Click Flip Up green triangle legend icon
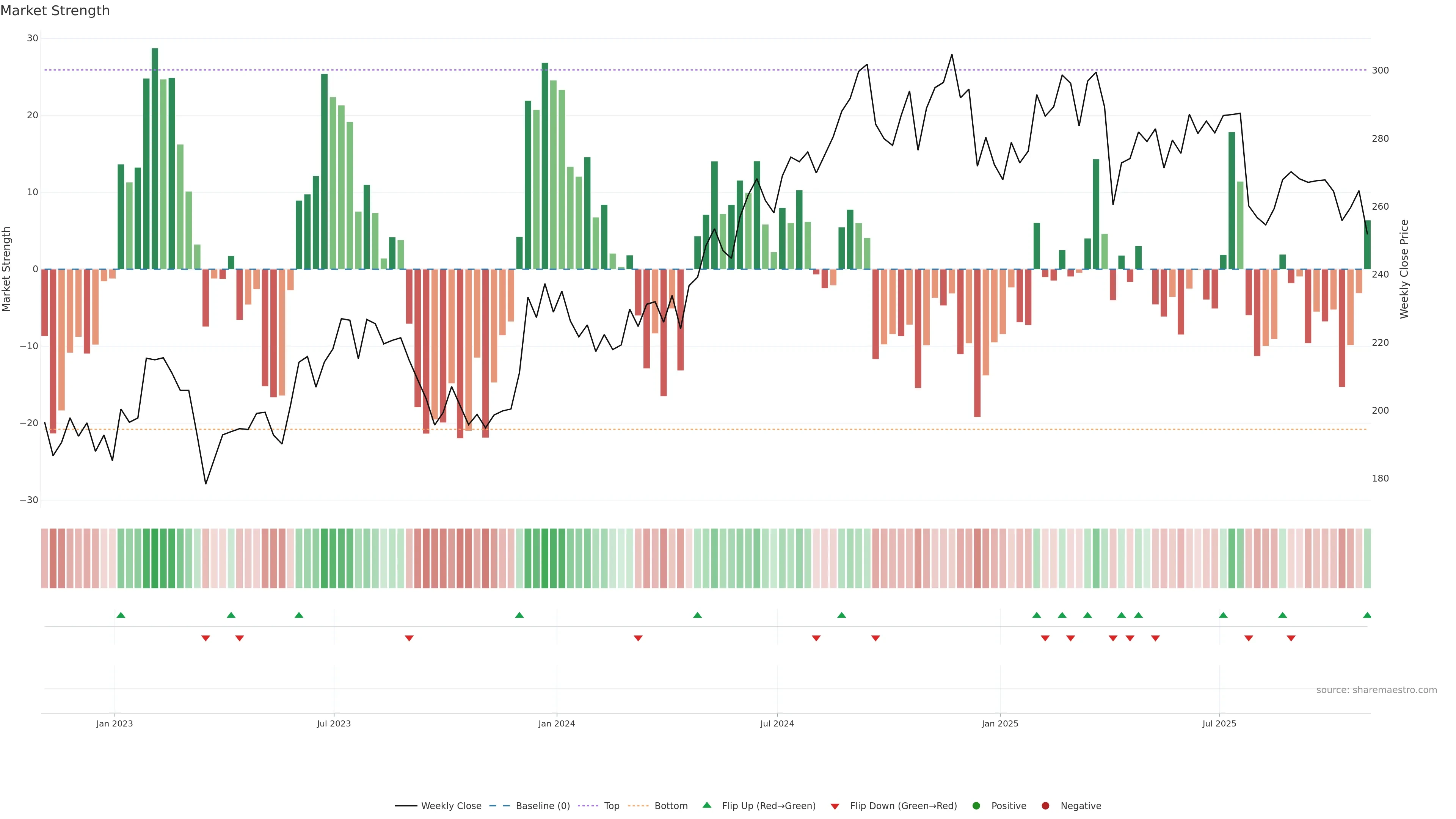This screenshot has width=1456, height=819. click(x=706, y=805)
